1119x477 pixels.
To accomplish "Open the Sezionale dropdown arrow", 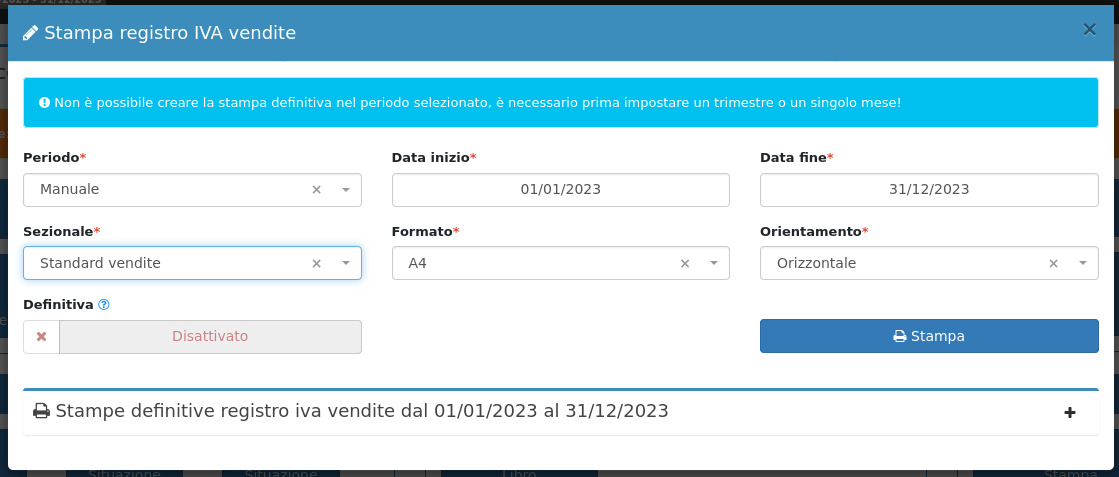I will 345,264.
